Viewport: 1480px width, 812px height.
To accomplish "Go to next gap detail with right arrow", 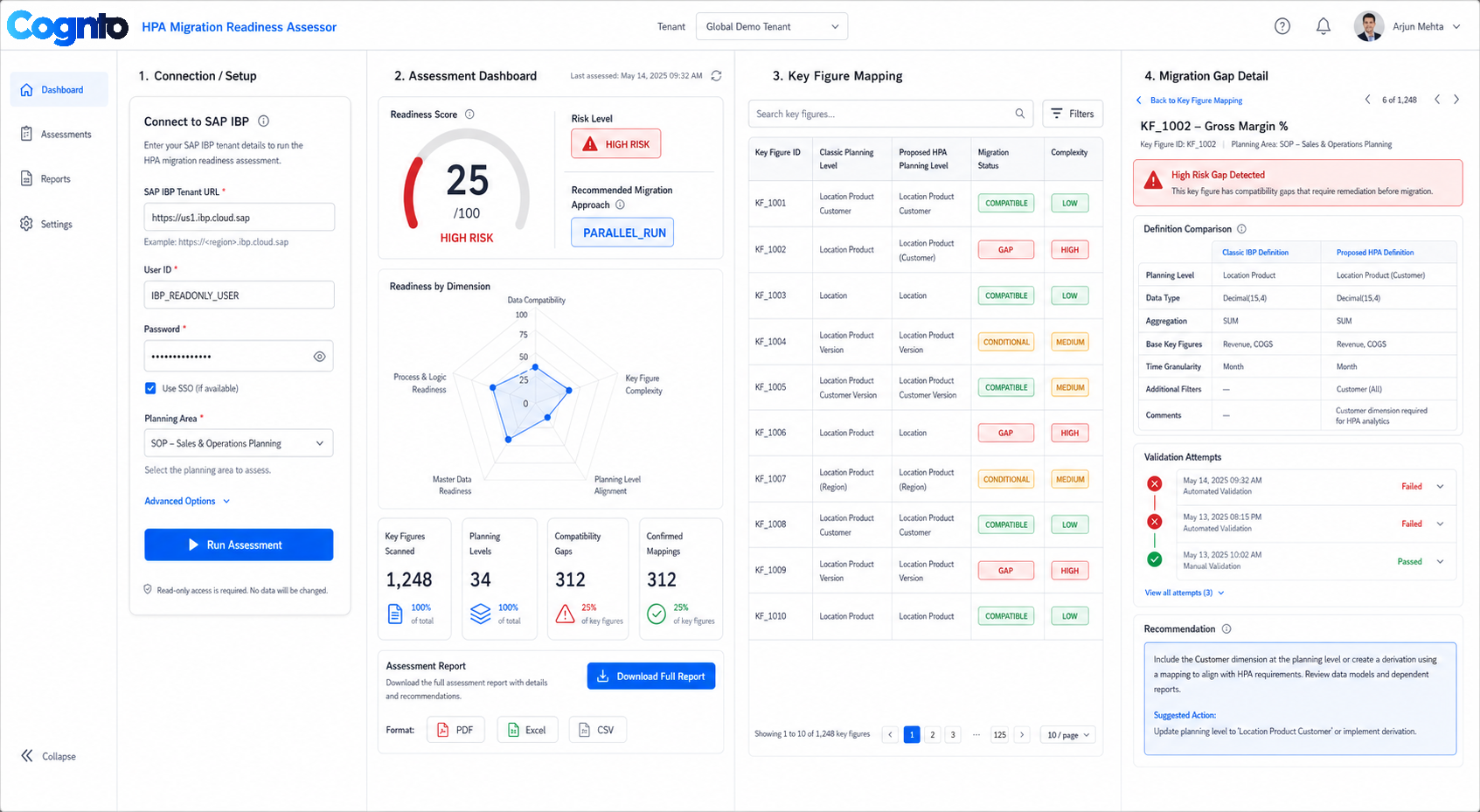I will 1456,100.
